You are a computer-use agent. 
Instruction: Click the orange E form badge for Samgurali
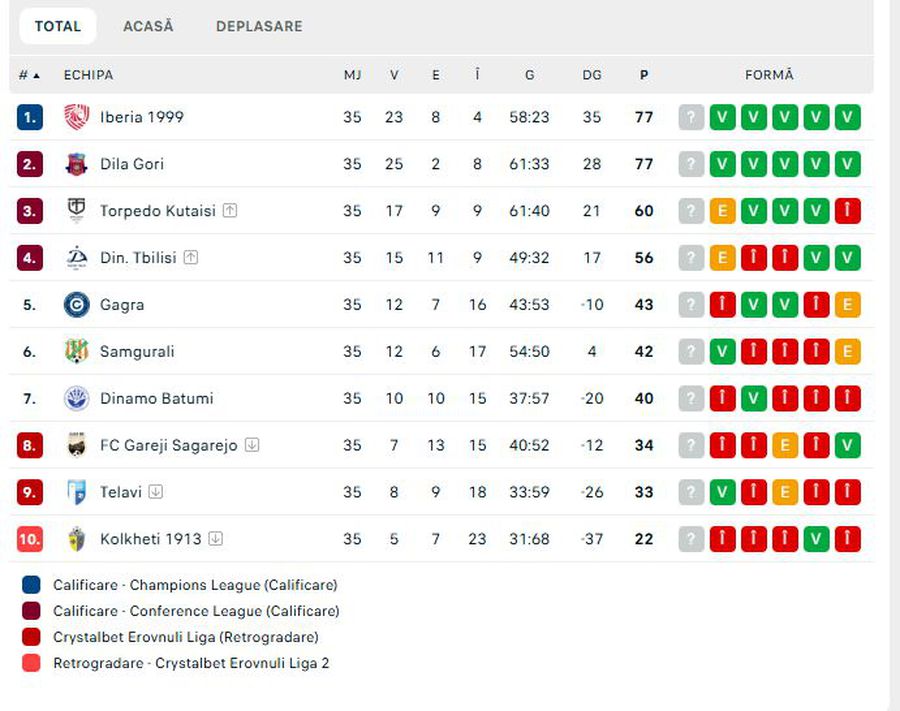tap(848, 352)
